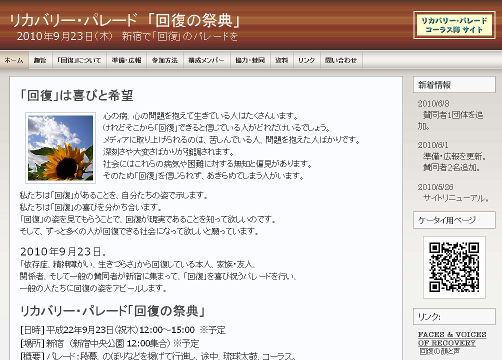Open the 趣旨 navigation tab
This screenshot has height=360, width=502.
40,60
